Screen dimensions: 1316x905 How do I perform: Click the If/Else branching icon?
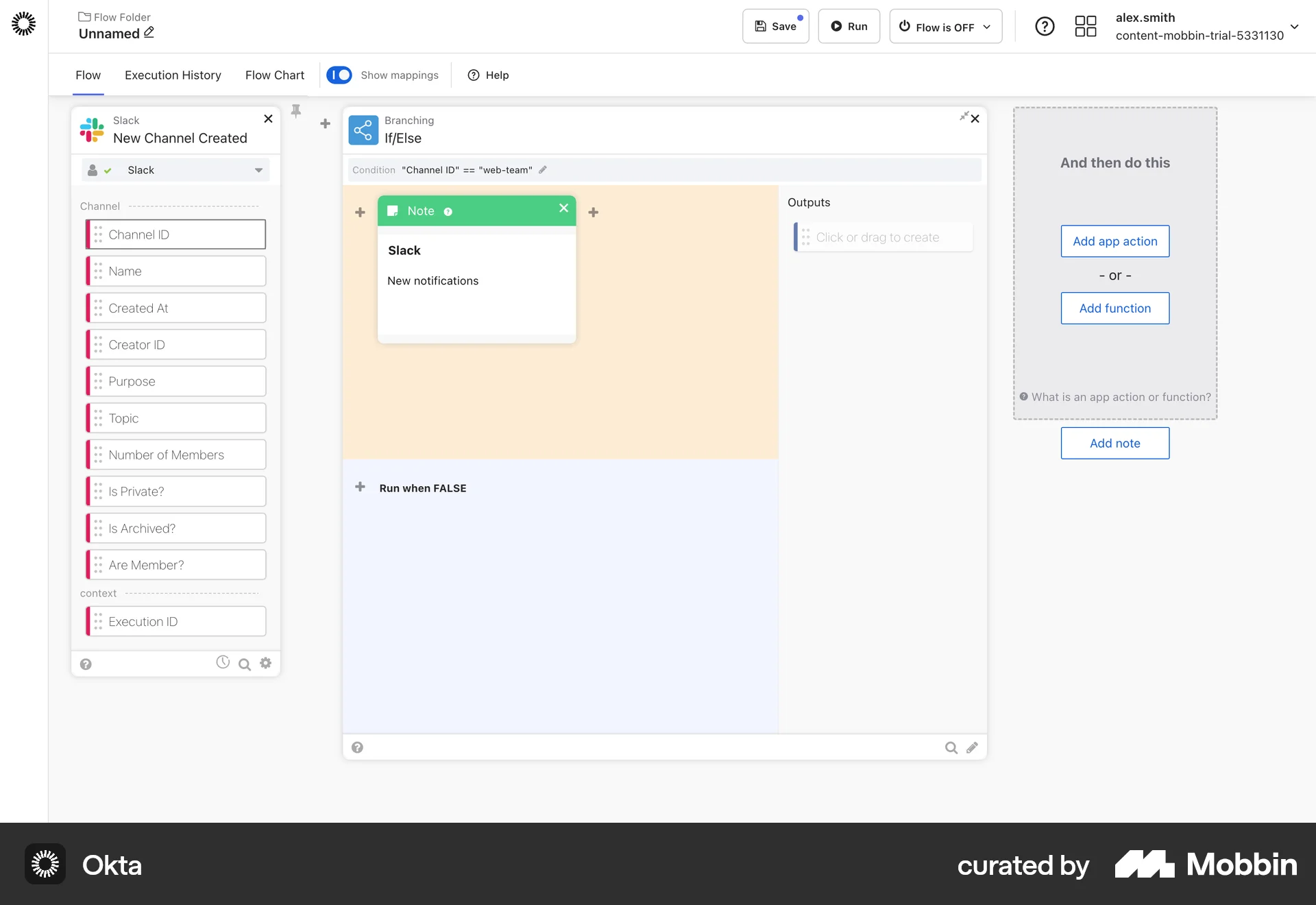[363, 130]
